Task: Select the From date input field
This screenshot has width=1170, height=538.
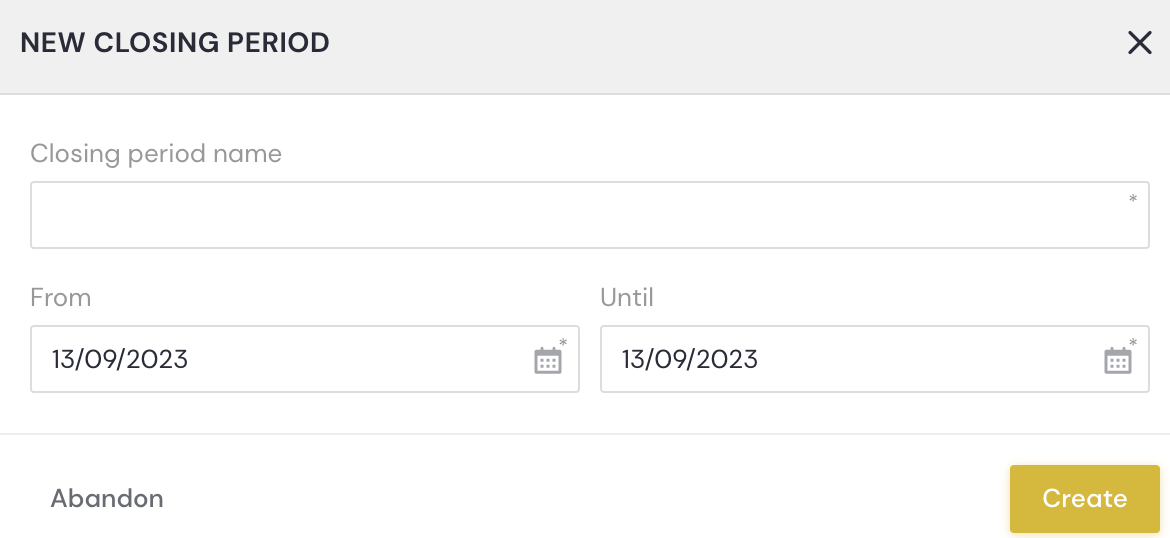Action: pyautogui.click(x=304, y=359)
